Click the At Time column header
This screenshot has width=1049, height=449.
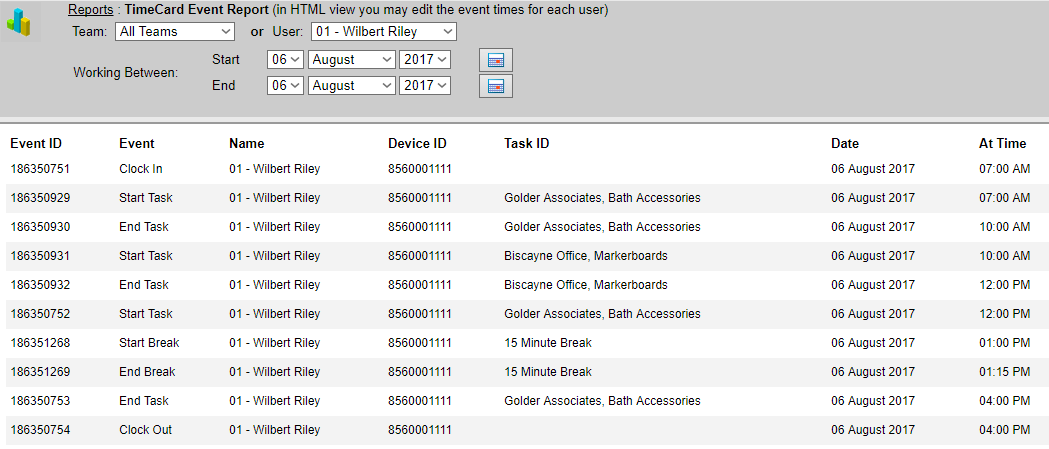[1002, 144]
